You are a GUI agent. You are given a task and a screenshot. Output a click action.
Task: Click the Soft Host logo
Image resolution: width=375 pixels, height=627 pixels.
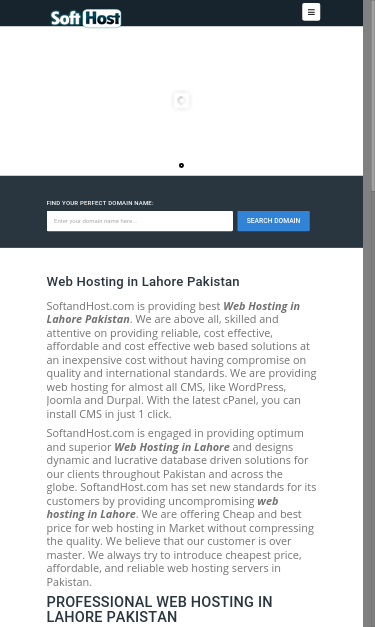(86, 18)
